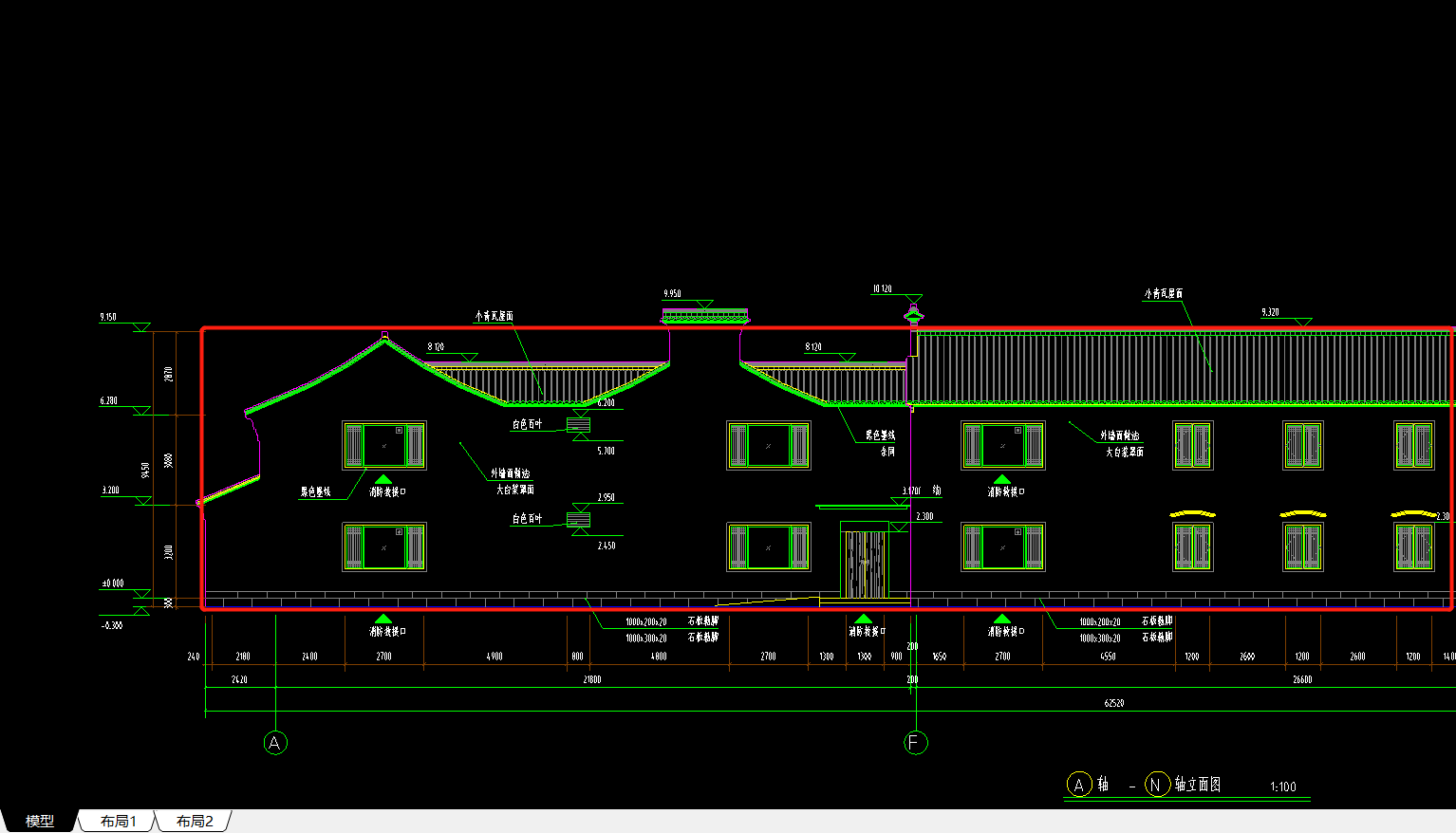The width and height of the screenshot is (1456, 833).
Task: Select the 6.200 elevation text
Action: tap(606, 403)
